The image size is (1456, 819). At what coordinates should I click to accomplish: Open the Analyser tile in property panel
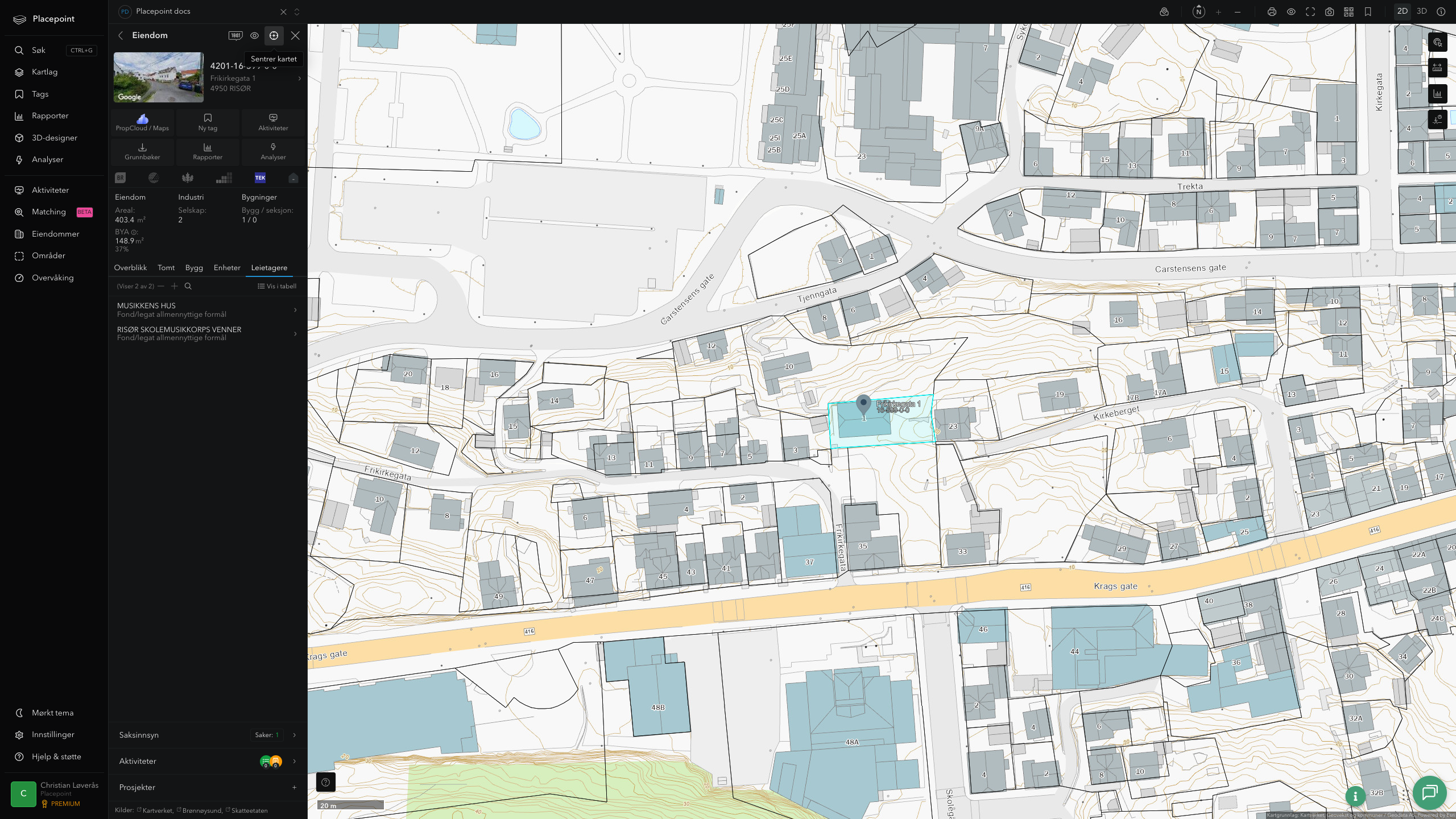[273, 152]
